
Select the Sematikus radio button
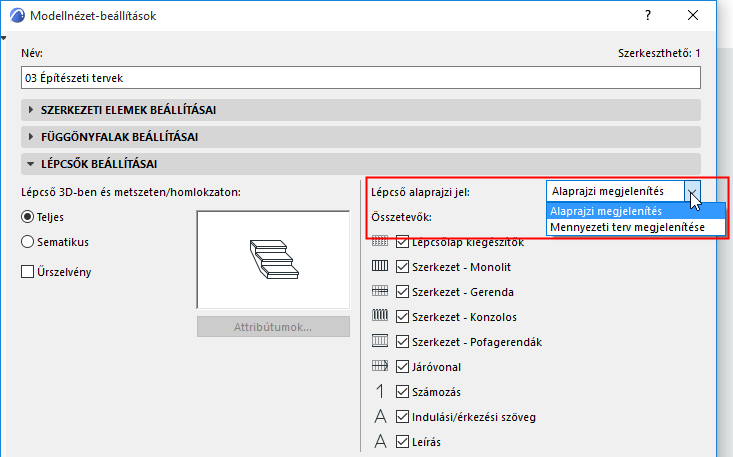coord(28,242)
